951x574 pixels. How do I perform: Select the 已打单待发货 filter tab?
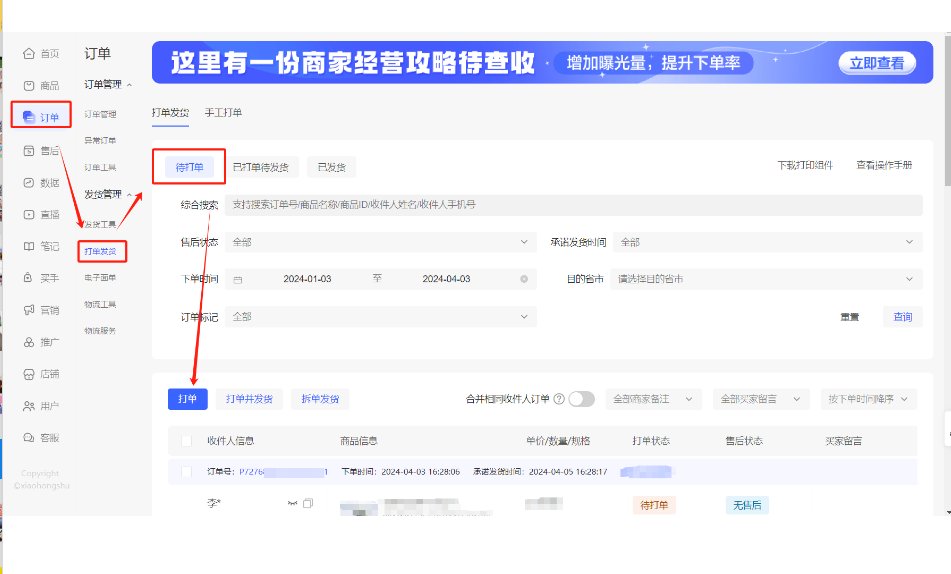(x=260, y=167)
